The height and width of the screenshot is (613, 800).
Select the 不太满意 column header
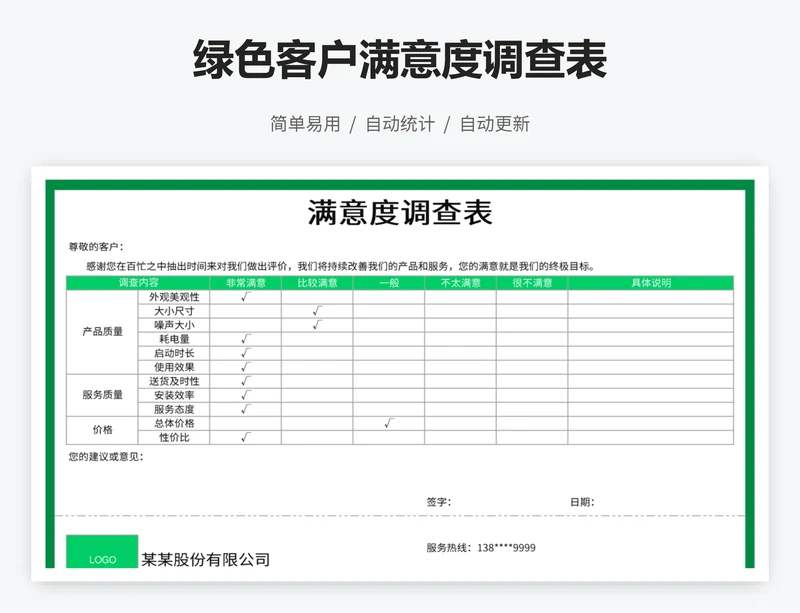tap(460, 283)
